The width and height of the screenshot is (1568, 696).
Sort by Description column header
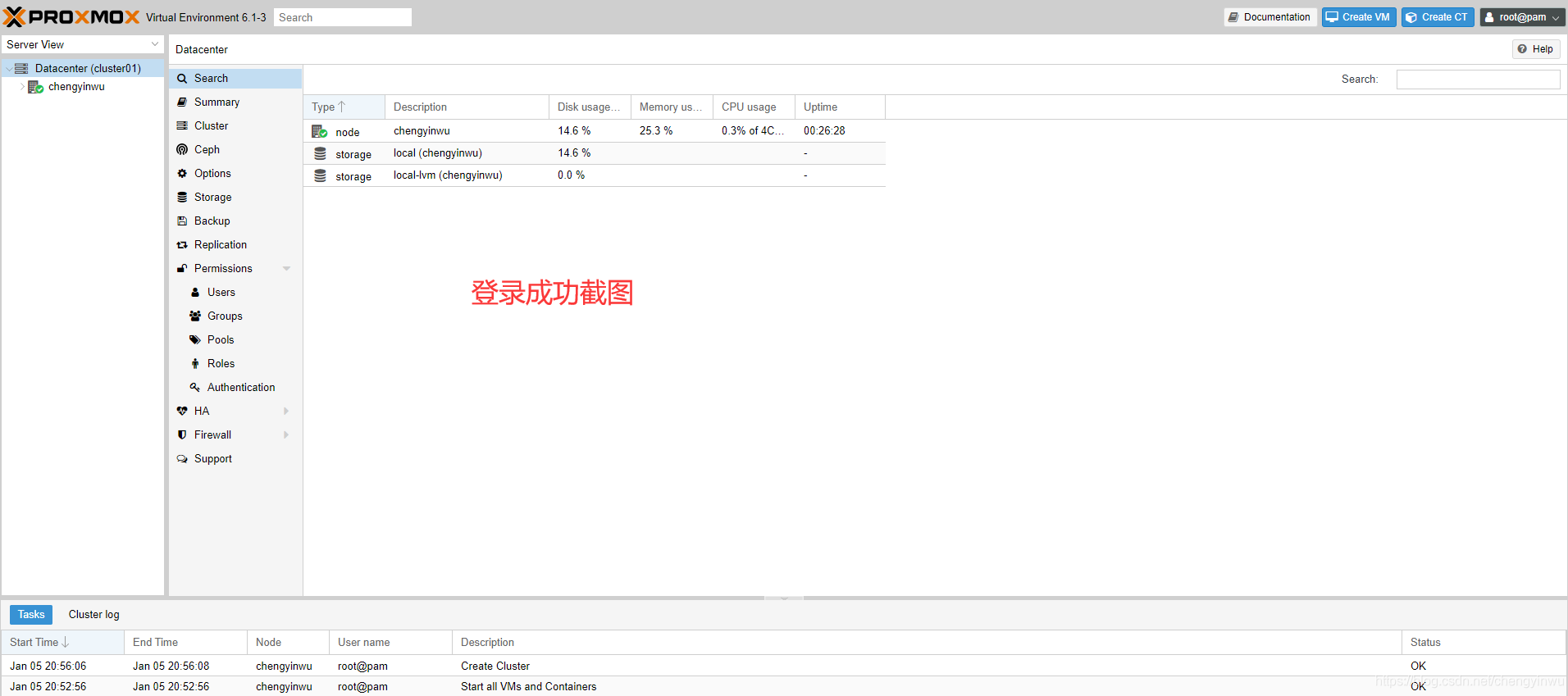pyautogui.click(x=467, y=107)
